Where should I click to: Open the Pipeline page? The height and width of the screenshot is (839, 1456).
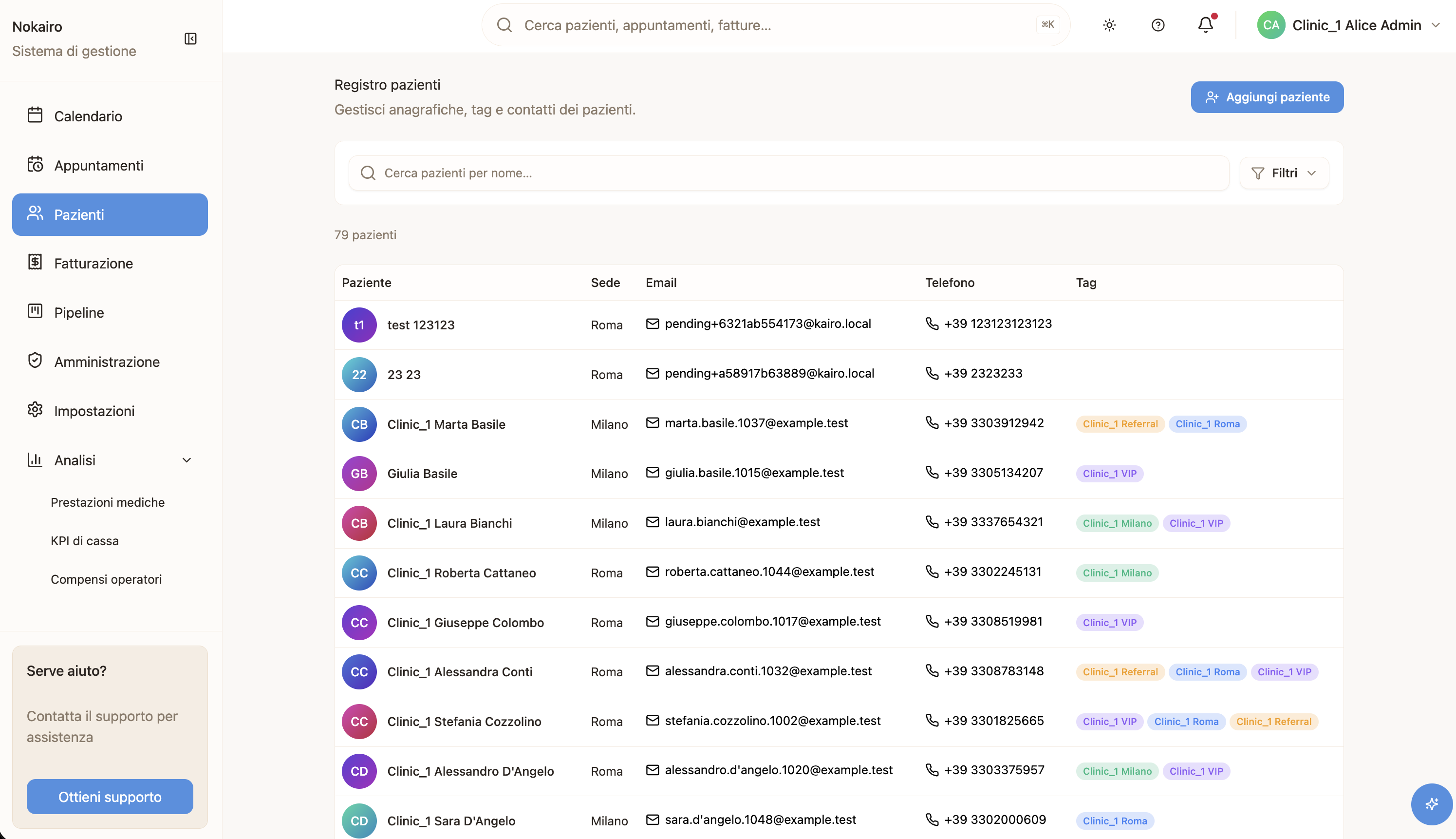(110, 312)
